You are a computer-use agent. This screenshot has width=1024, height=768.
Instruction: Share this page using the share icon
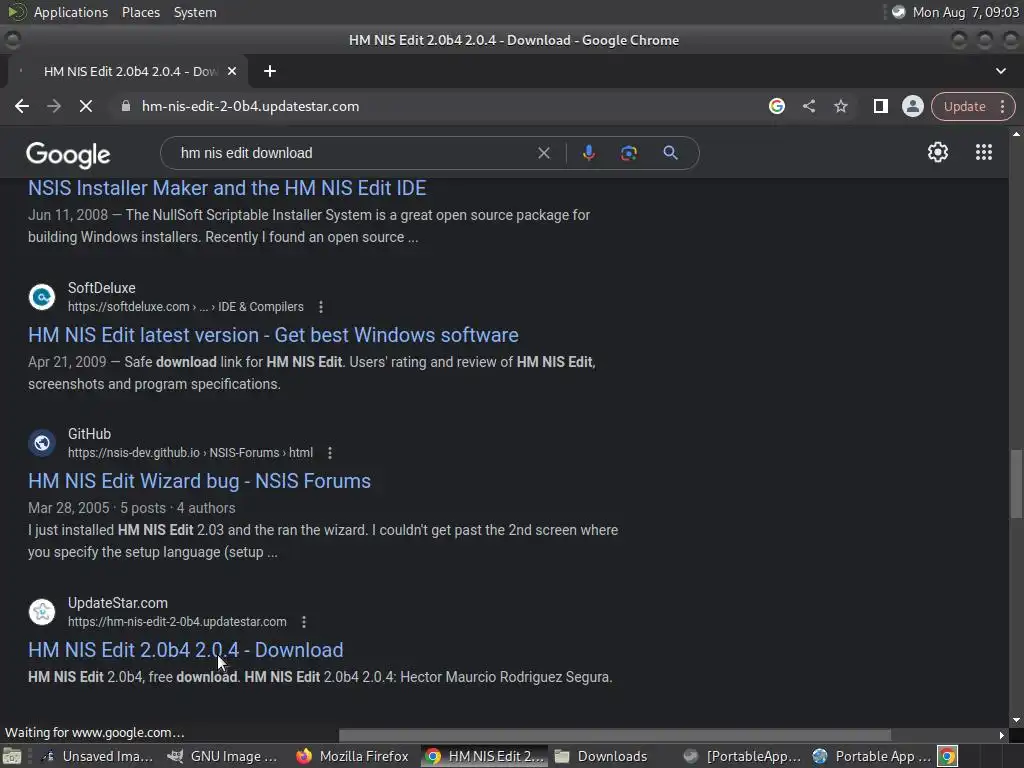pyautogui.click(x=808, y=106)
